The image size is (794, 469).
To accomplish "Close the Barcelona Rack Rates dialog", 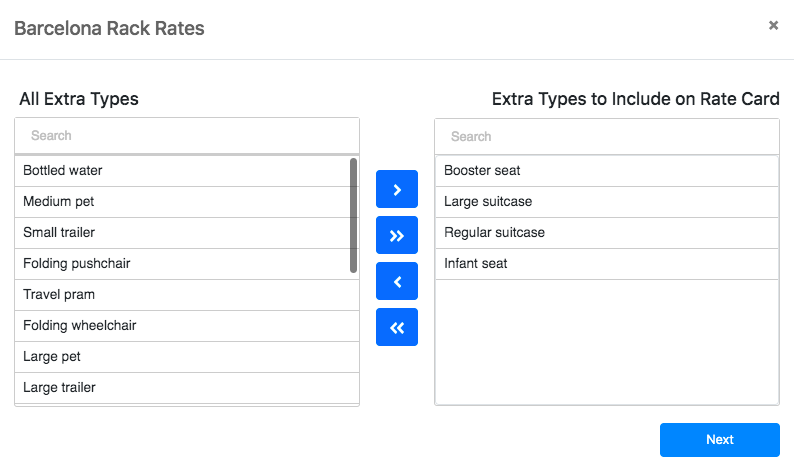I will coord(773,25).
